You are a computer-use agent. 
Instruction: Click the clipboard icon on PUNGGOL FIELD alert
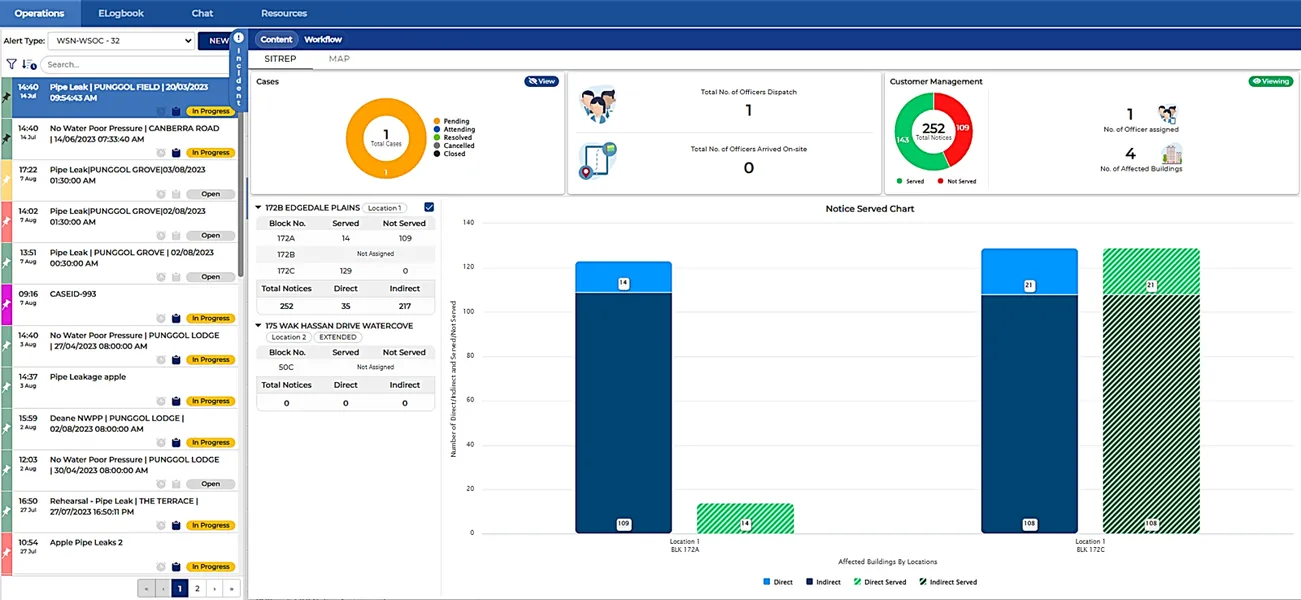(176, 111)
